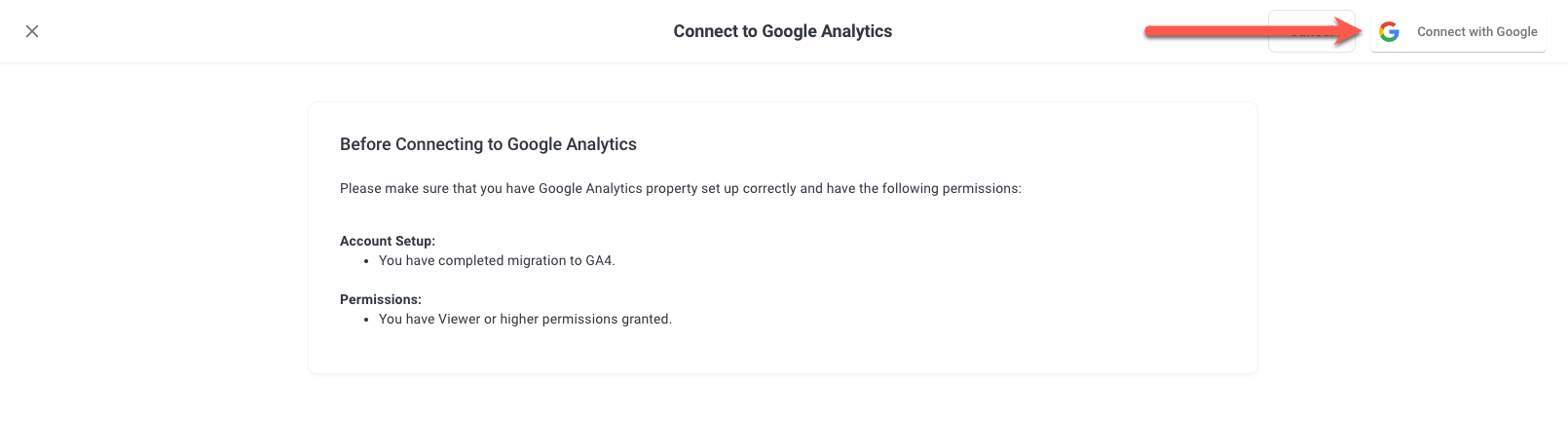The image size is (1568, 422).
Task: Click the Google G logo icon
Action: (x=1390, y=32)
